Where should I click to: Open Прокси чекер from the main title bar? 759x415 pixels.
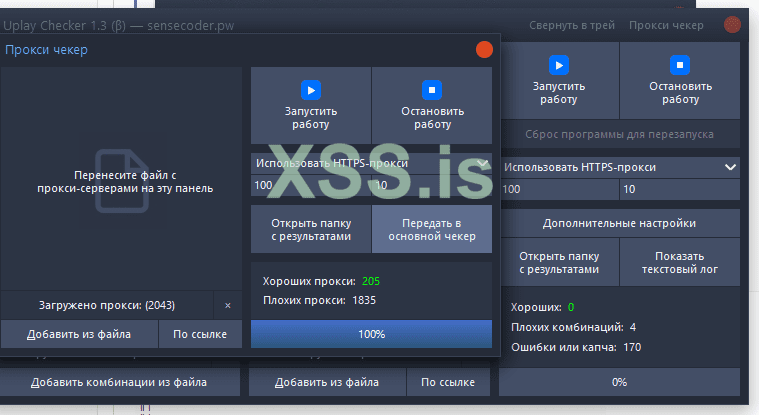tap(666, 25)
